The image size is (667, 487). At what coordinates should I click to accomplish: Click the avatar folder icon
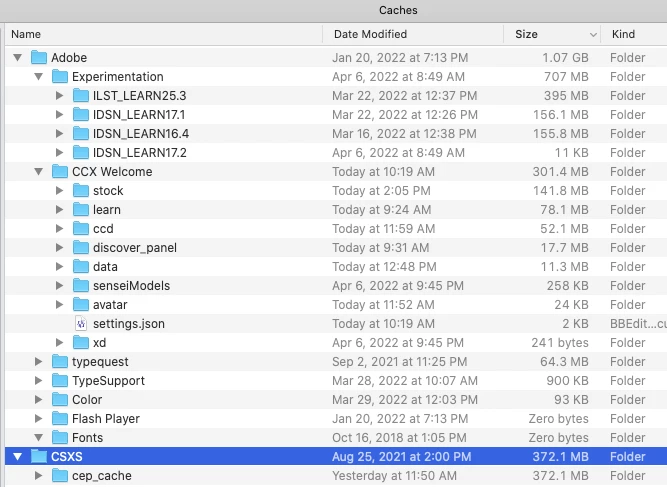point(81,305)
